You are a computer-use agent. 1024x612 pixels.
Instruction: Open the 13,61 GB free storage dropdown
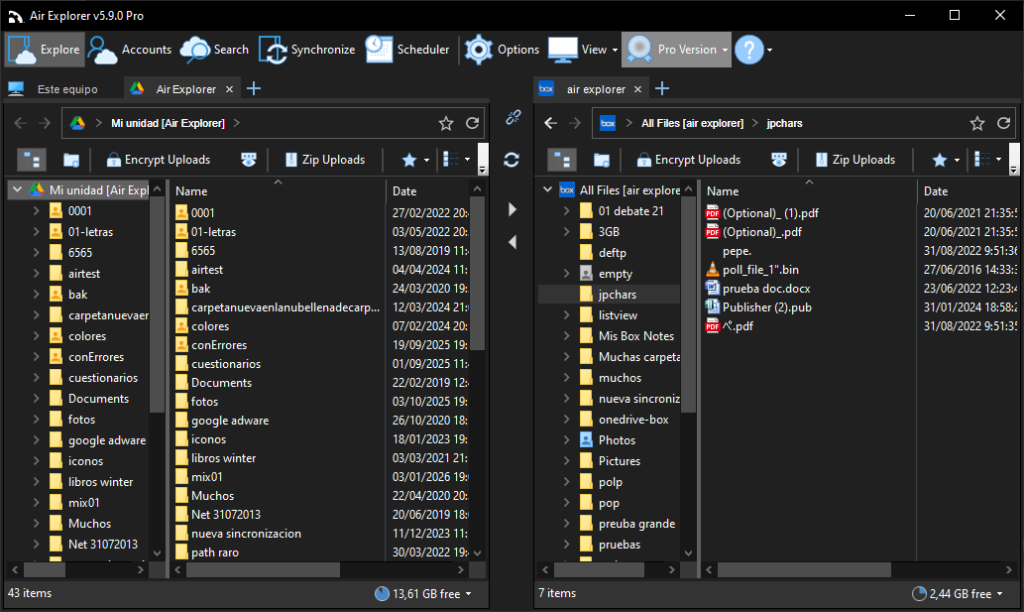point(423,594)
